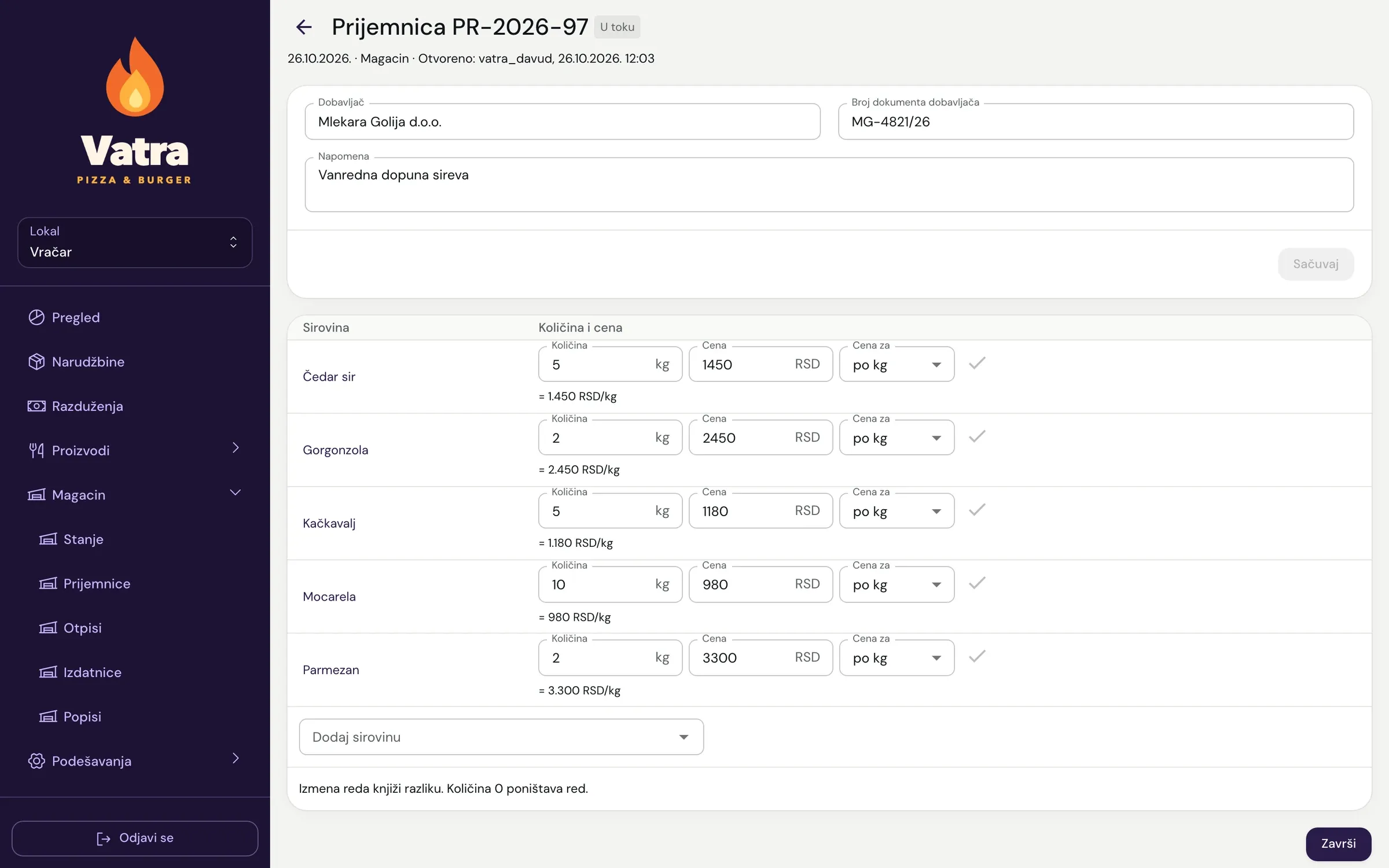Open the Lokal Vračar selector
The image size is (1389, 868).
point(135,242)
